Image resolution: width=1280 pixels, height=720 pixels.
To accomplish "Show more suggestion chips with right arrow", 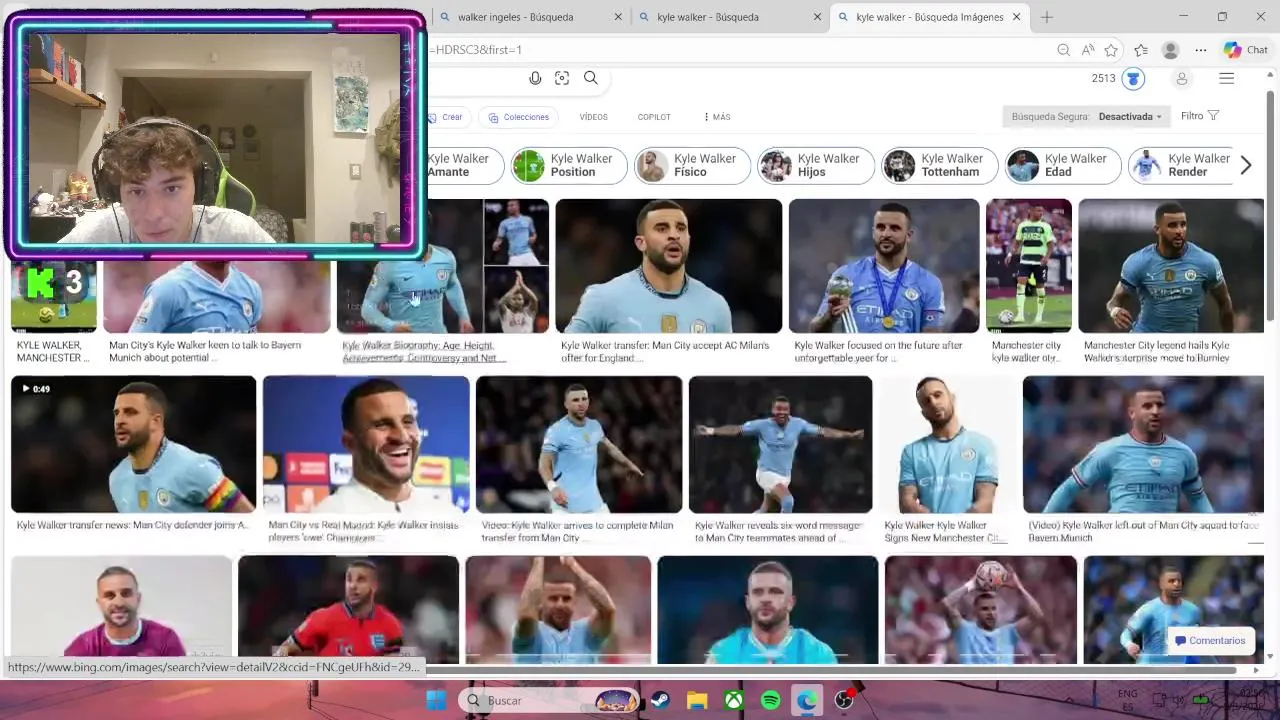I will pos(1246,166).
